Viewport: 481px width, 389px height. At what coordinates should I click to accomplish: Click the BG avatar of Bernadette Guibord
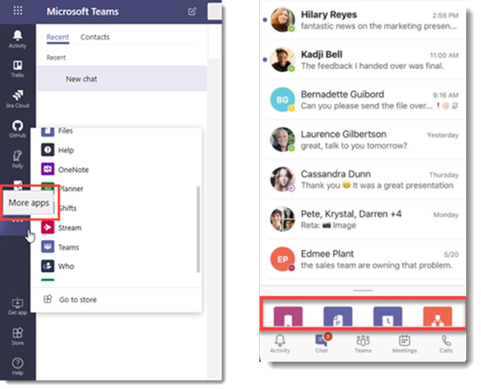282,100
